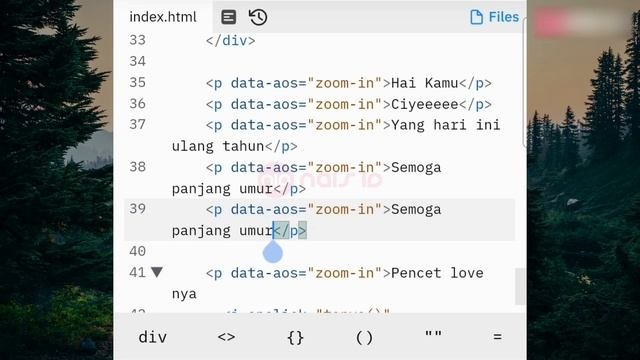The width and height of the screenshot is (640, 360).
Task: Open the version history clock icon
Action: click(258, 17)
